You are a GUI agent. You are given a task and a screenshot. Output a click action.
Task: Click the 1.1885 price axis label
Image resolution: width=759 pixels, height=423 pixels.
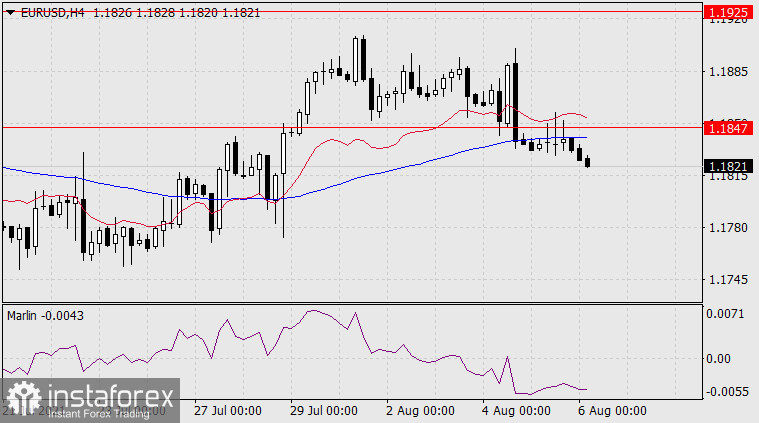point(727,72)
